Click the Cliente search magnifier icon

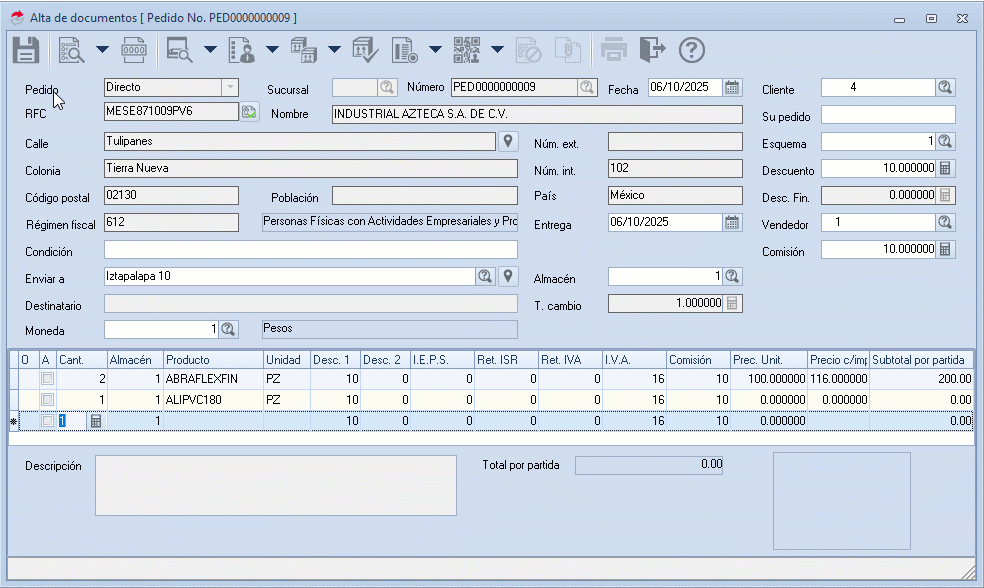click(945, 87)
